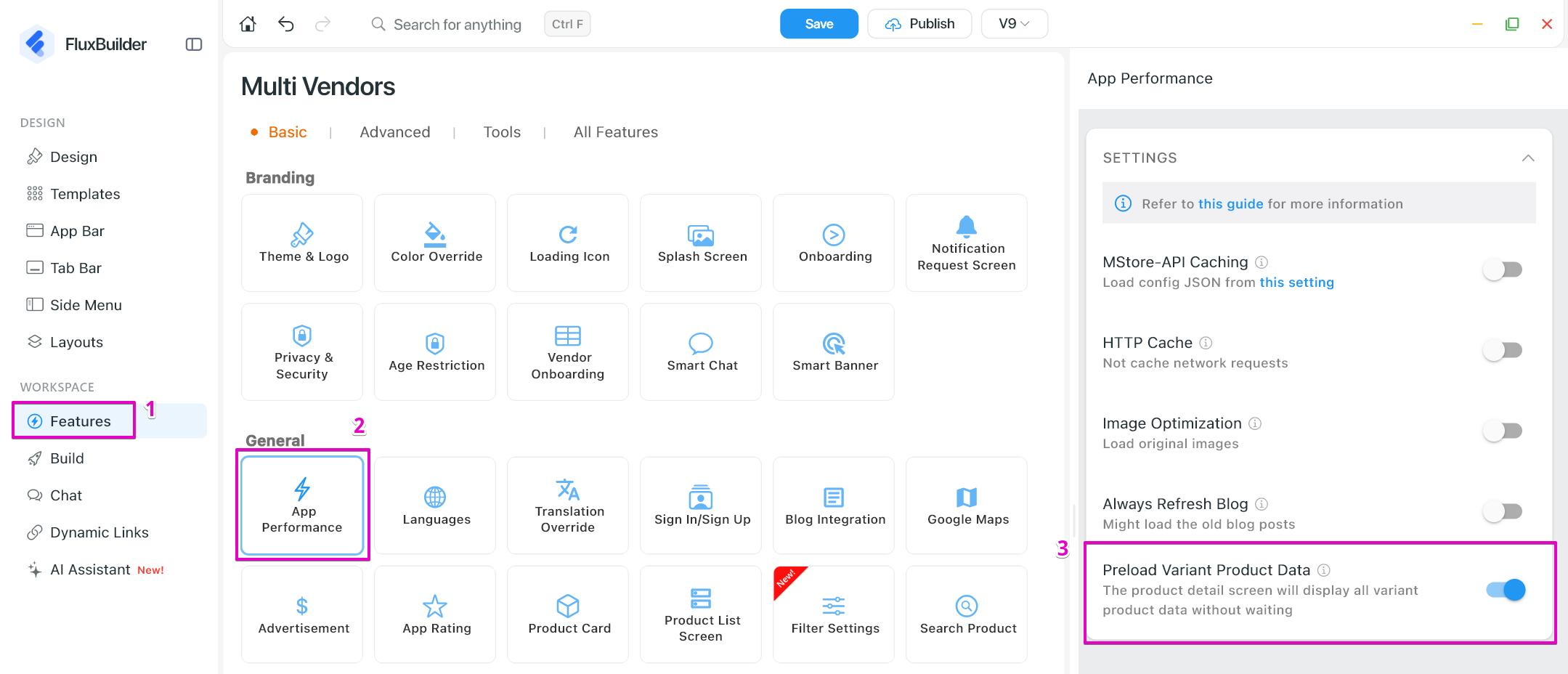Click the Publish button
1568x674 pixels.
coord(919,24)
